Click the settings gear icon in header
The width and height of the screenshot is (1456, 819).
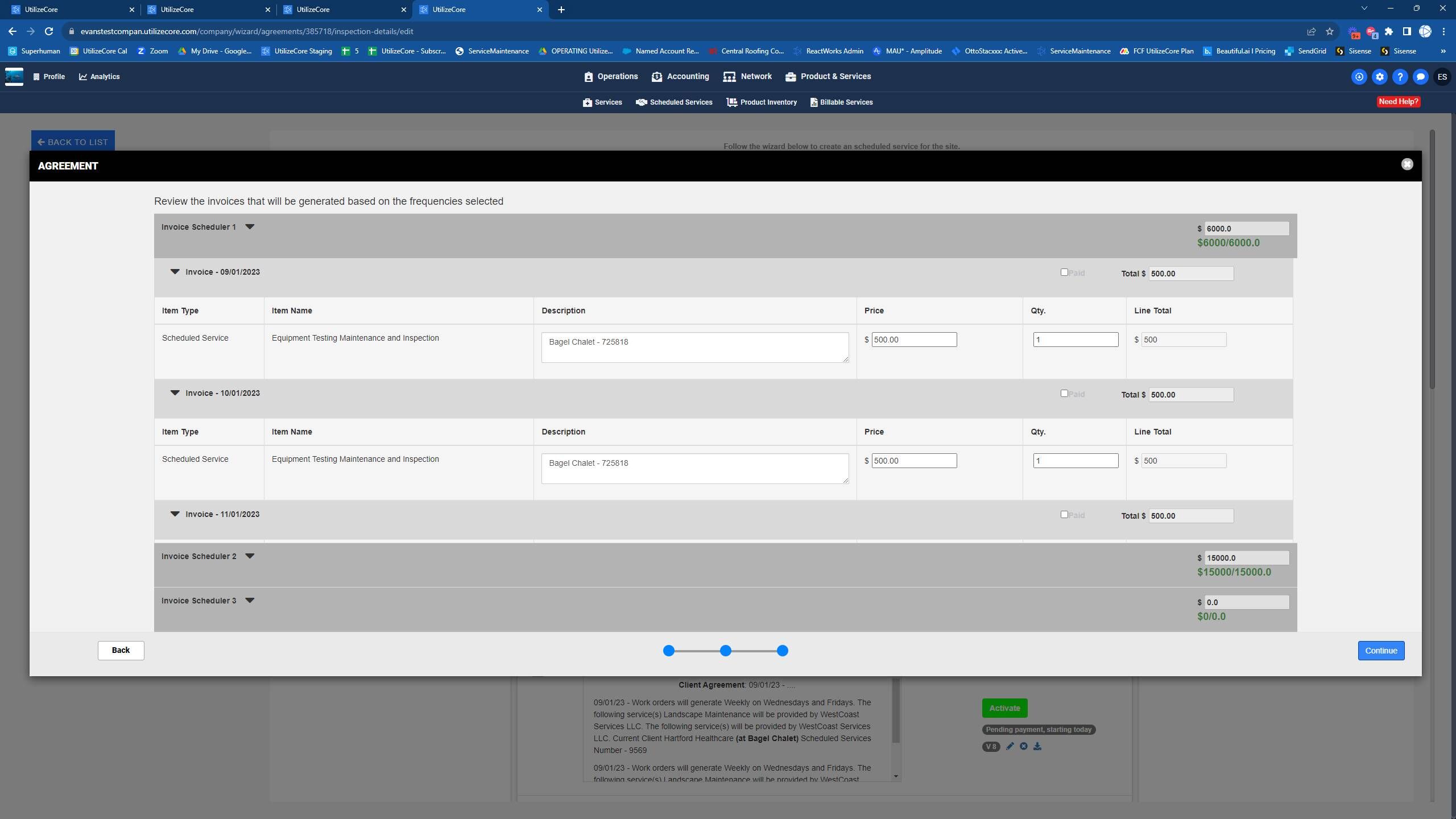coord(1379,77)
